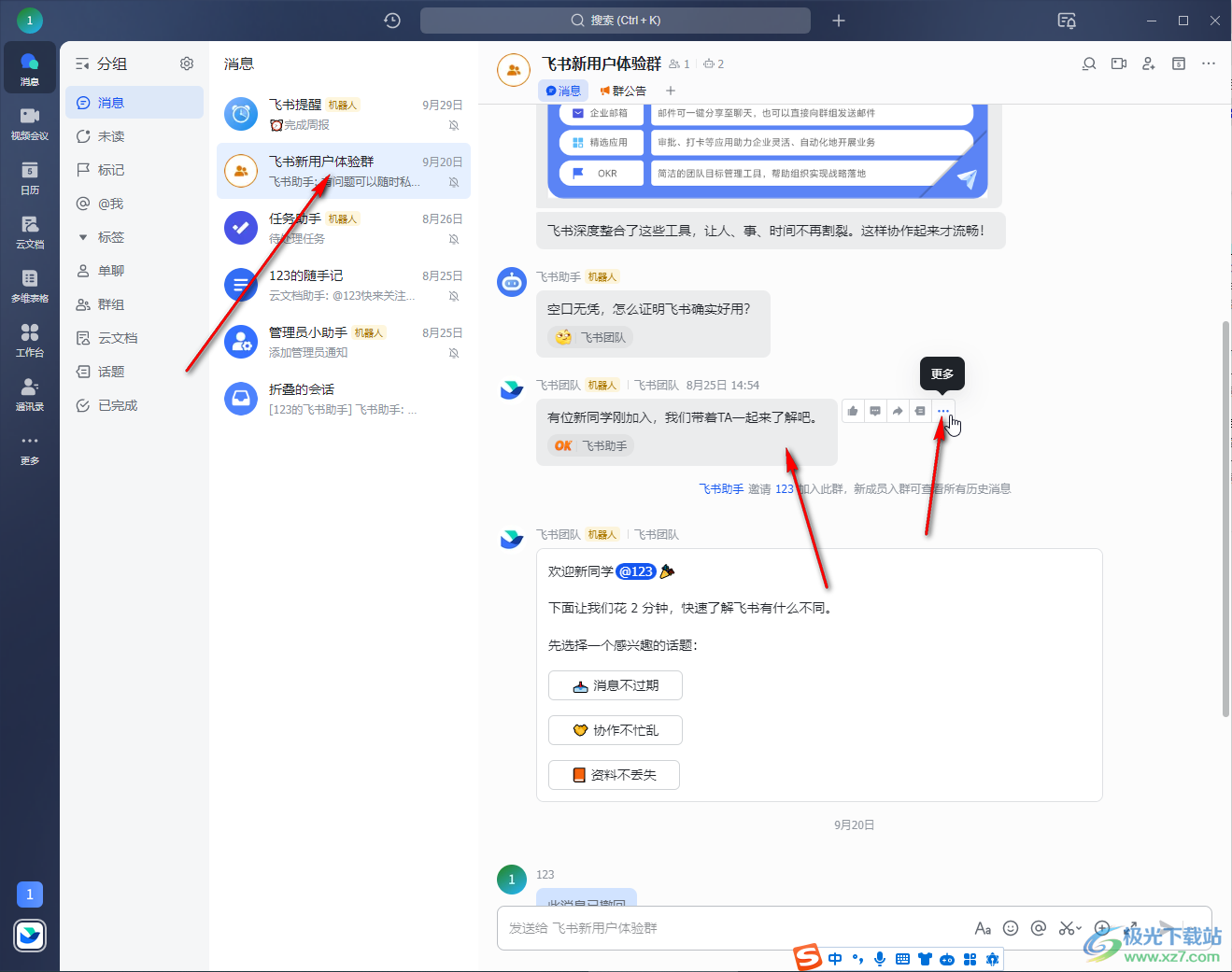Click the 消息不过期 topic button
This screenshot has width=1232, height=972.
click(x=616, y=685)
